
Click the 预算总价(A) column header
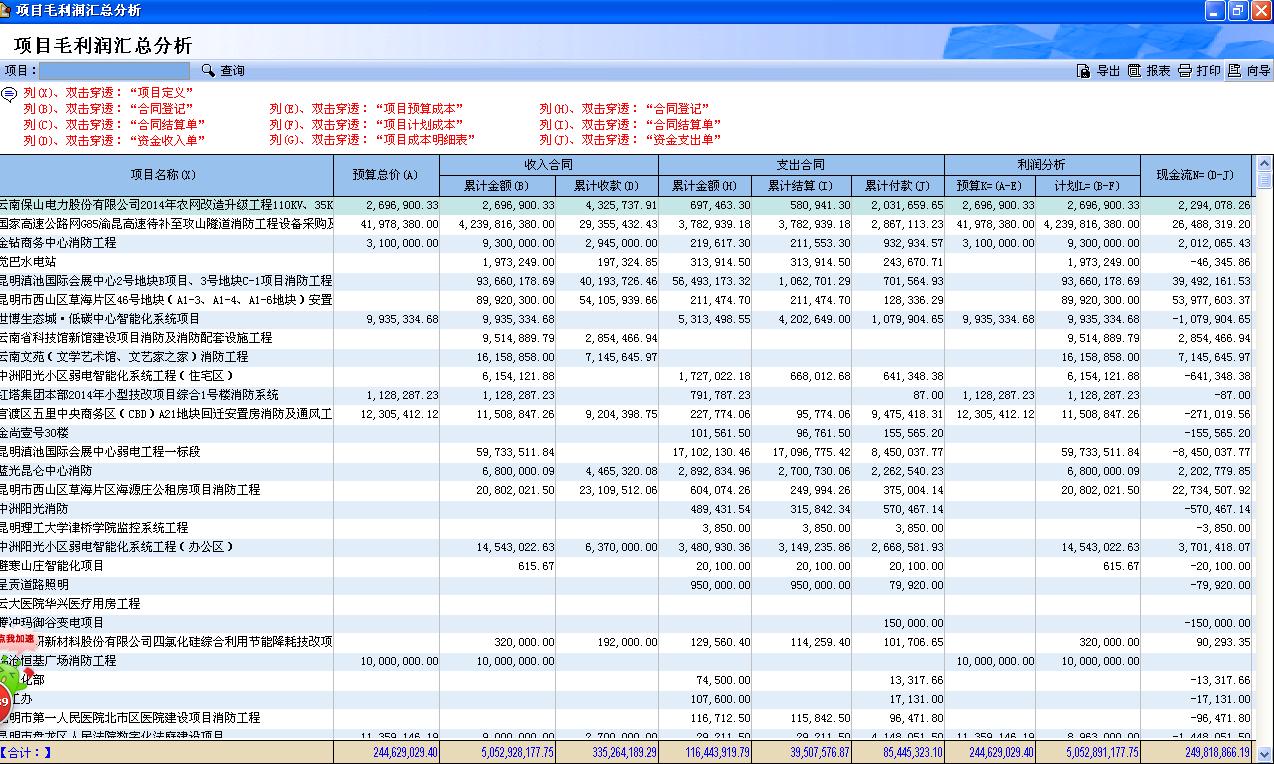click(x=386, y=175)
